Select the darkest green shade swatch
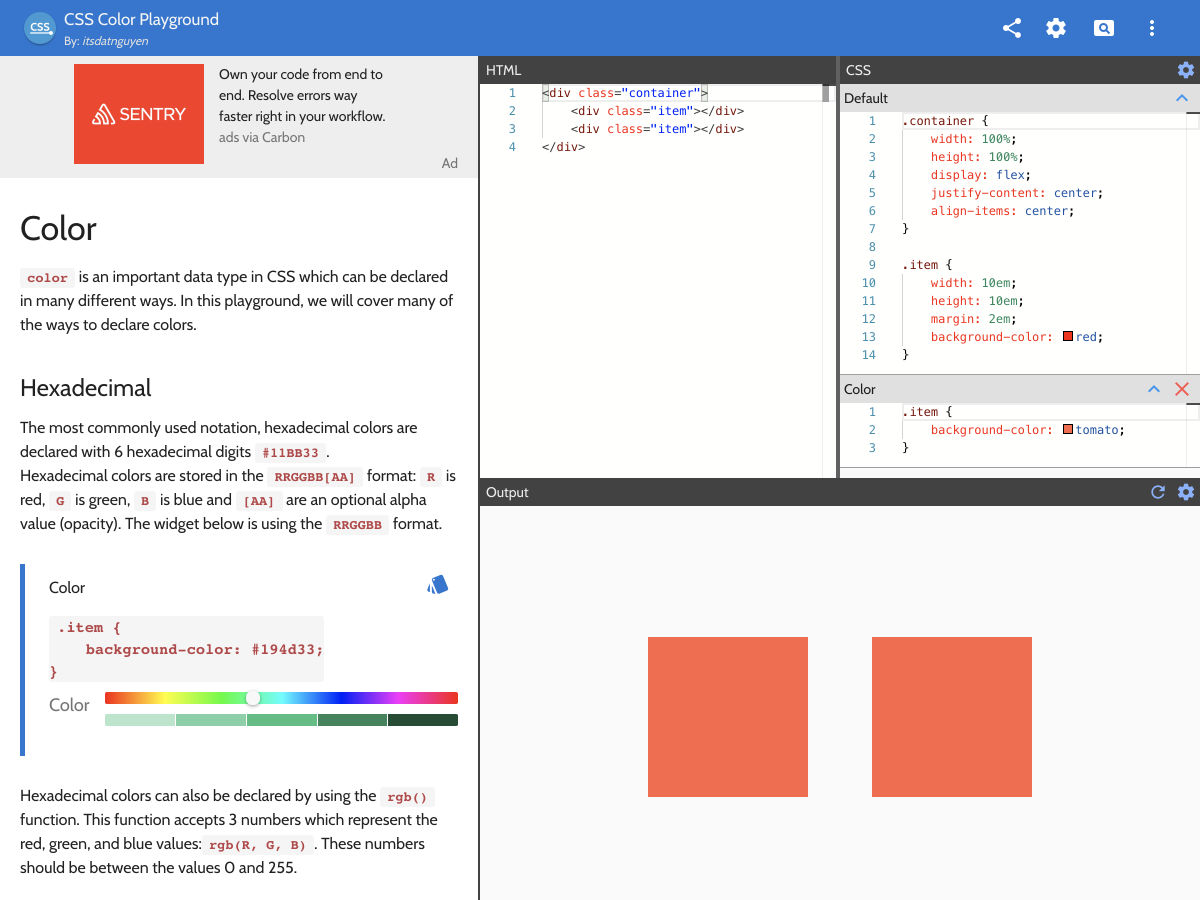1200x900 pixels. tap(423, 720)
